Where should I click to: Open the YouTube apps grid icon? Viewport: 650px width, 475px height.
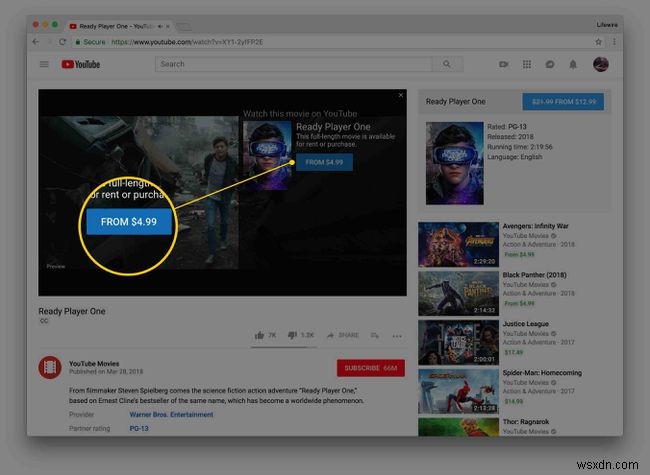pos(527,64)
